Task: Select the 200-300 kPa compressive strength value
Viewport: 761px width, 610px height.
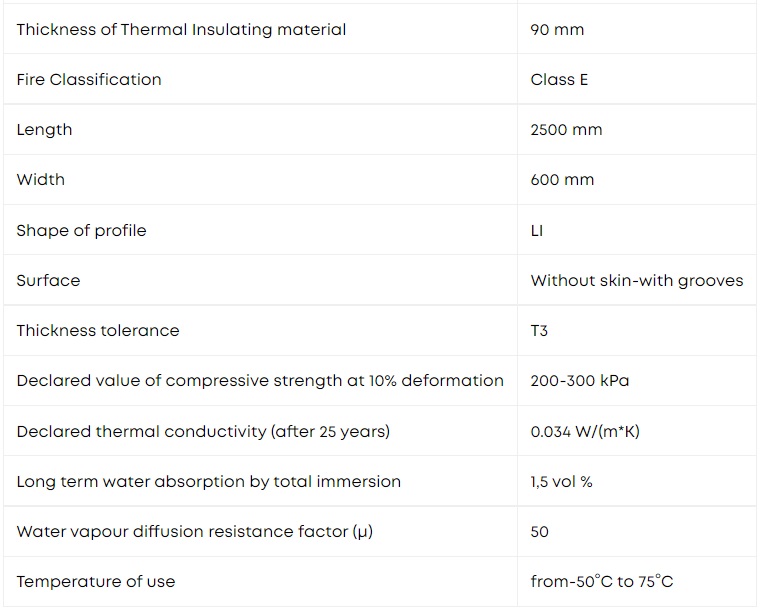Action: 579,381
